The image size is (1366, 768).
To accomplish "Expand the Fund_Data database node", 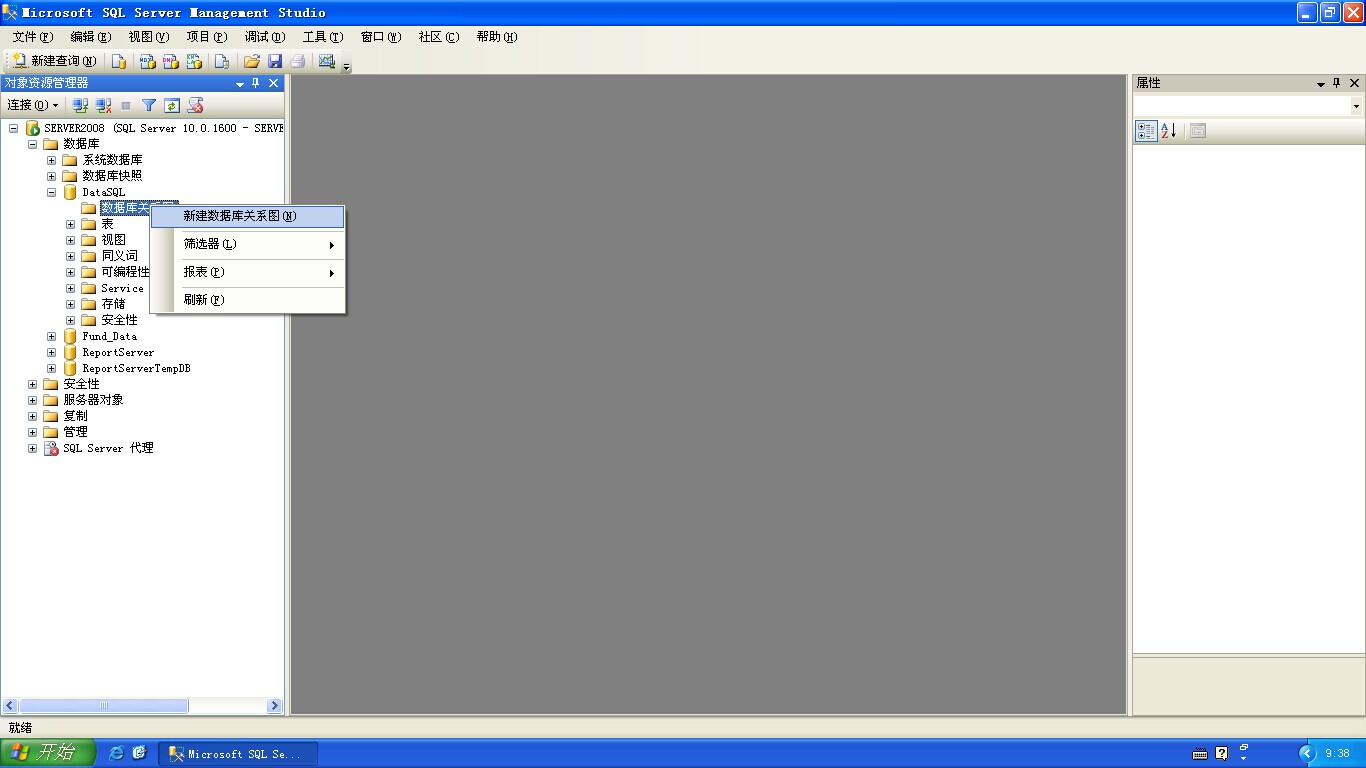I will [52, 336].
